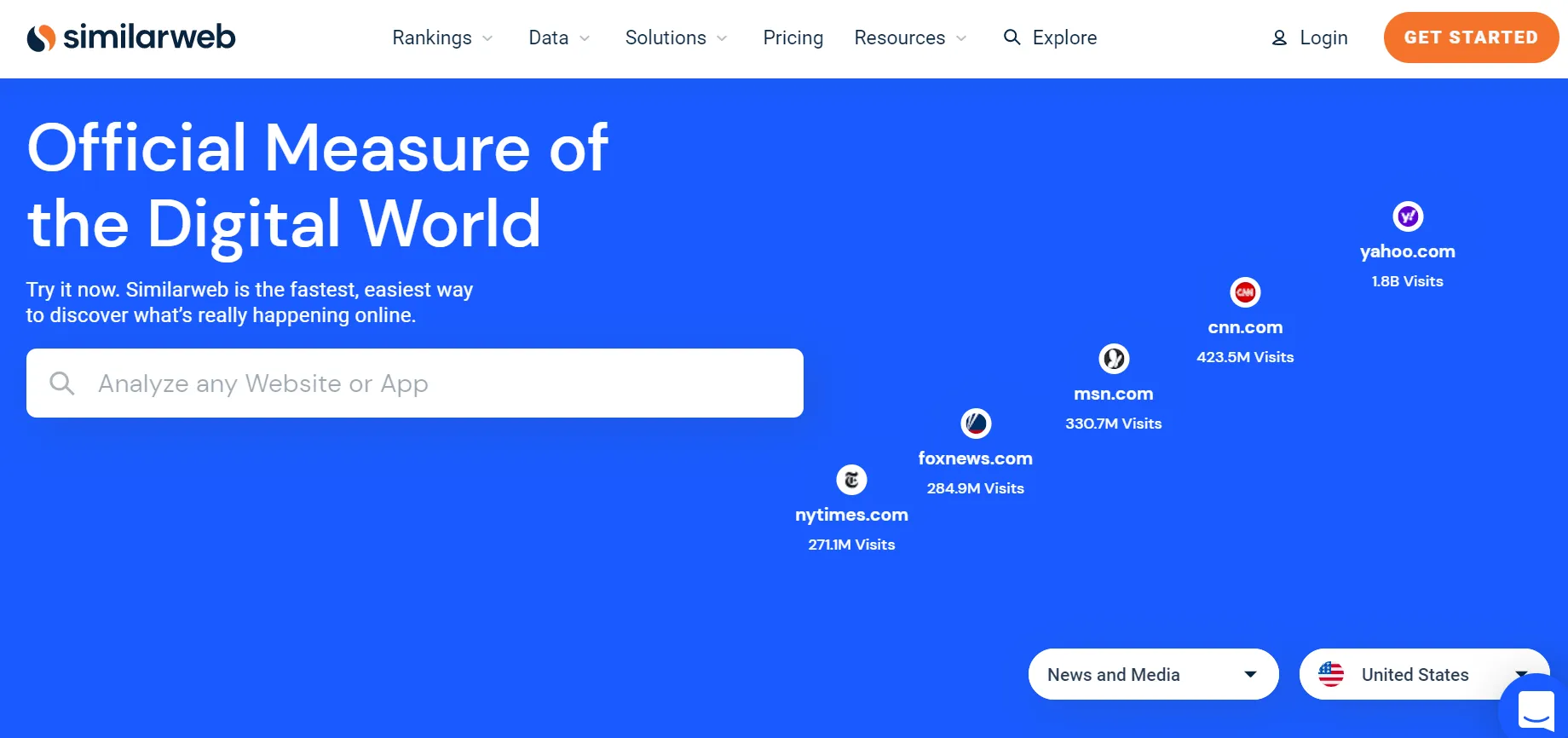1568x738 pixels.
Task: Click the CNN site icon
Action: [x=1245, y=292]
